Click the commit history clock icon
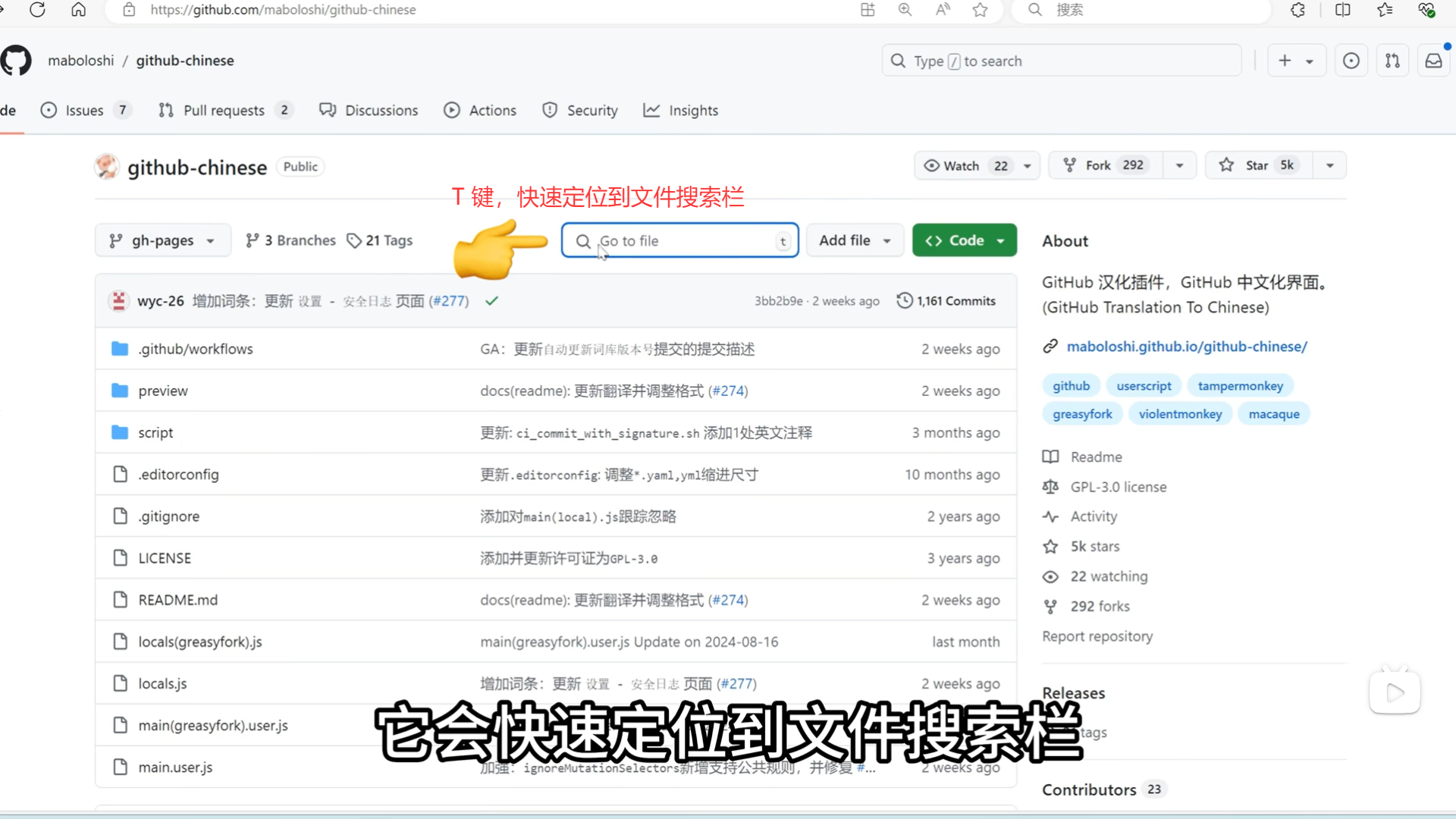The width and height of the screenshot is (1456, 819). click(904, 301)
